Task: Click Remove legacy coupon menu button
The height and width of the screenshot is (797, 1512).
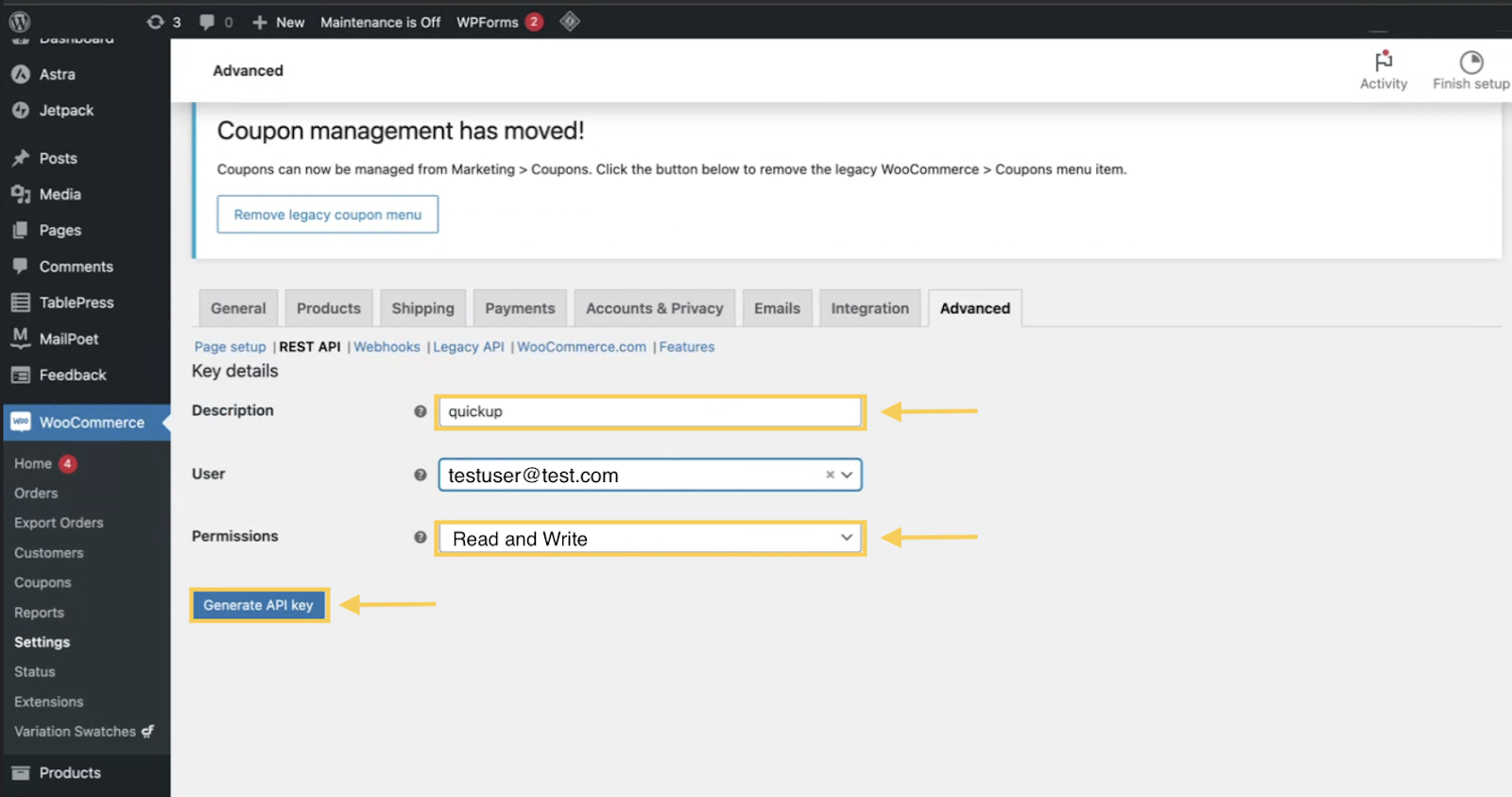Action: pyautogui.click(x=328, y=215)
